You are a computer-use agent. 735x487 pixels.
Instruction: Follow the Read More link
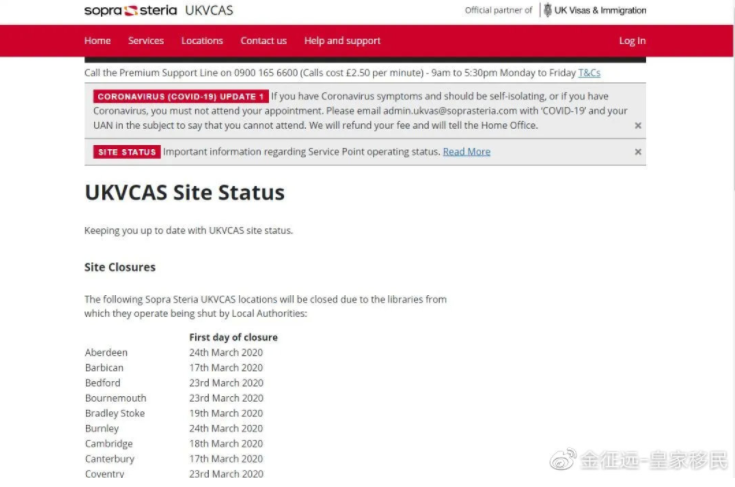466,151
